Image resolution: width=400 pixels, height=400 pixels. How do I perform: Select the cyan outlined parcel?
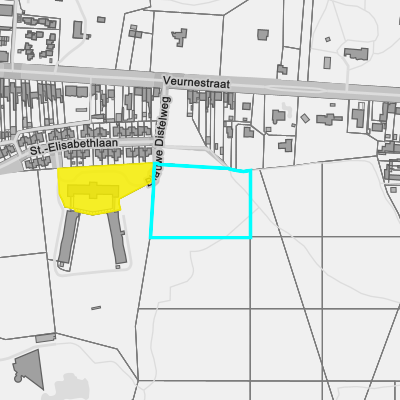[x=201, y=201]
